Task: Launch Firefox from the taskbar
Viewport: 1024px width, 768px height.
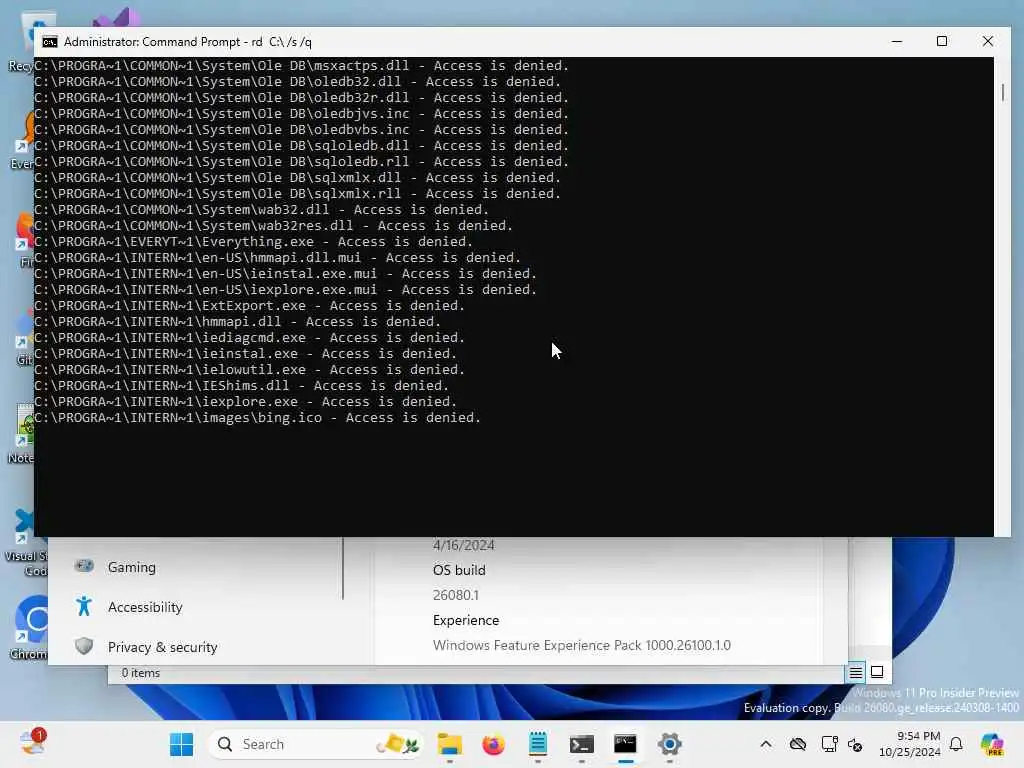Action: (493, 744)
